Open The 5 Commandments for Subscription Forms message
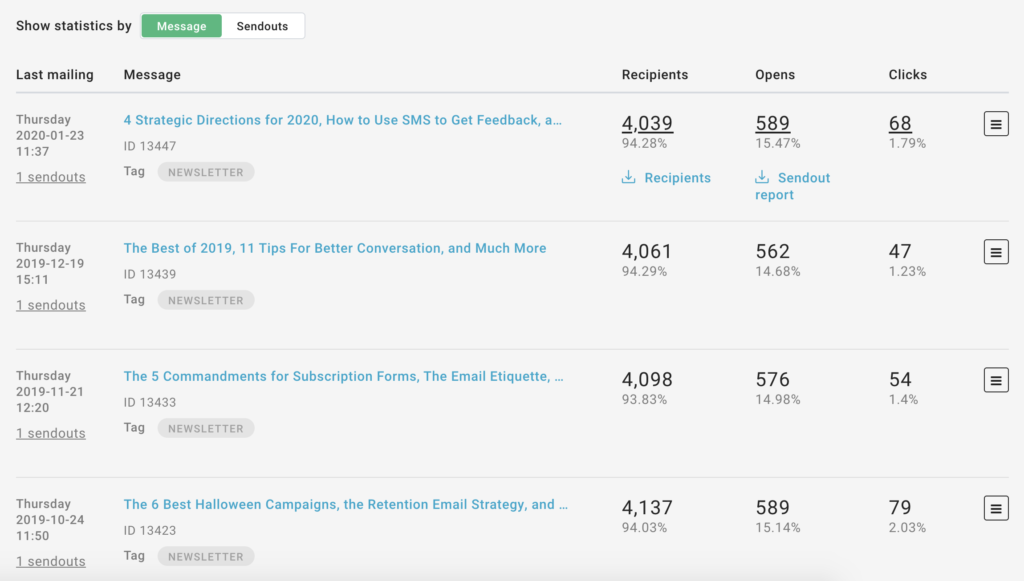Screen dimensions: 1024x581 tap(343, 376)
